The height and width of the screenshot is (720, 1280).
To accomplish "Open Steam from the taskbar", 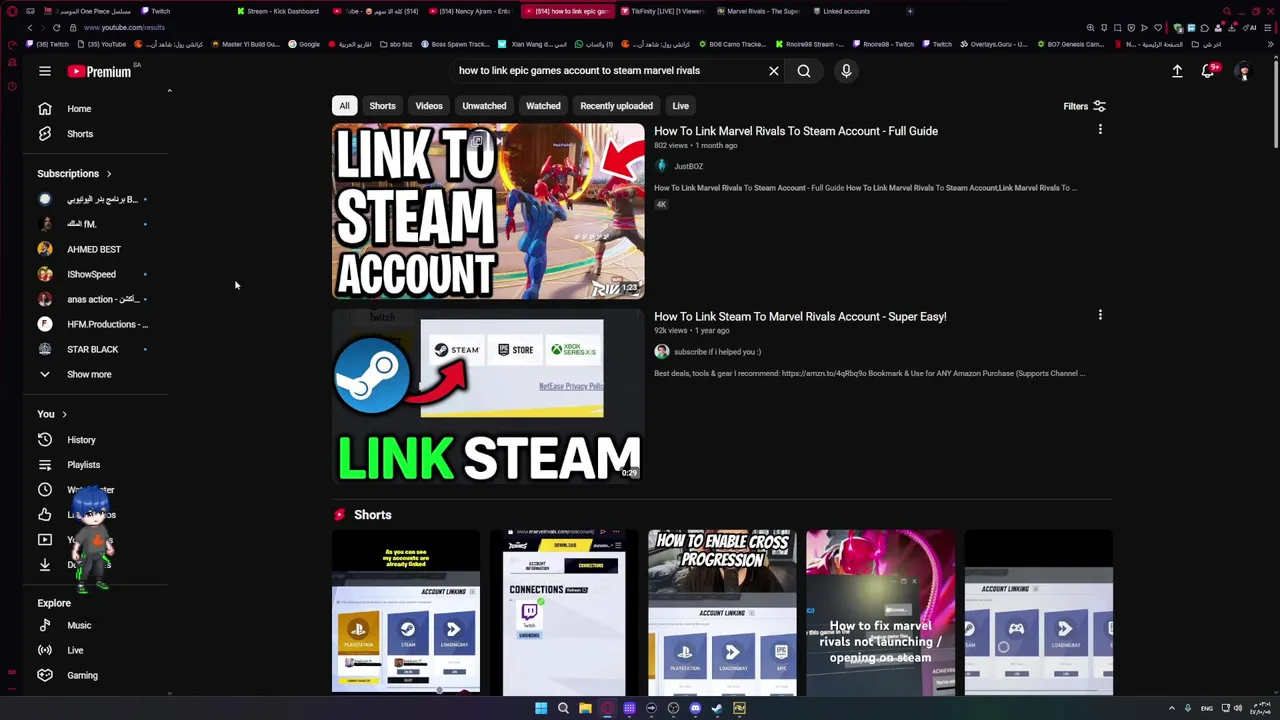I will click(x=717, y=709).
